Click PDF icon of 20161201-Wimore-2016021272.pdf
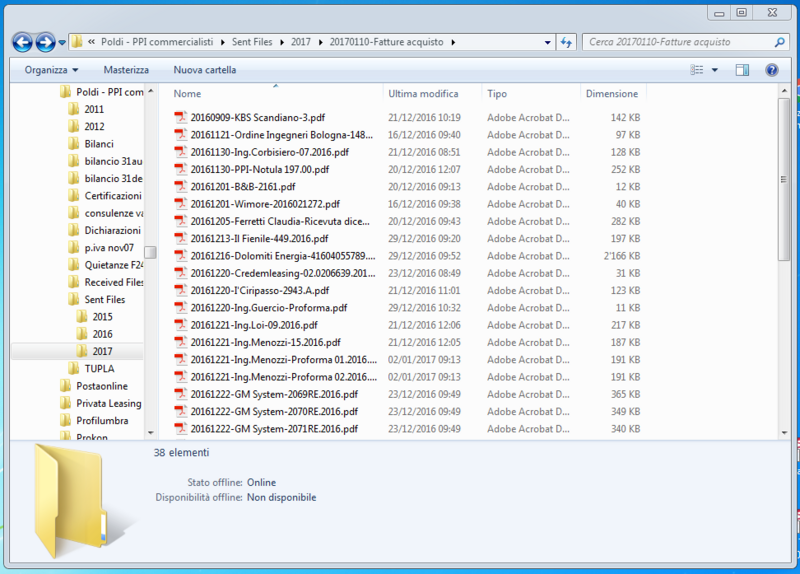Viewport: 800px width, 574px height. pyautogui.click(x=180, y=204)
